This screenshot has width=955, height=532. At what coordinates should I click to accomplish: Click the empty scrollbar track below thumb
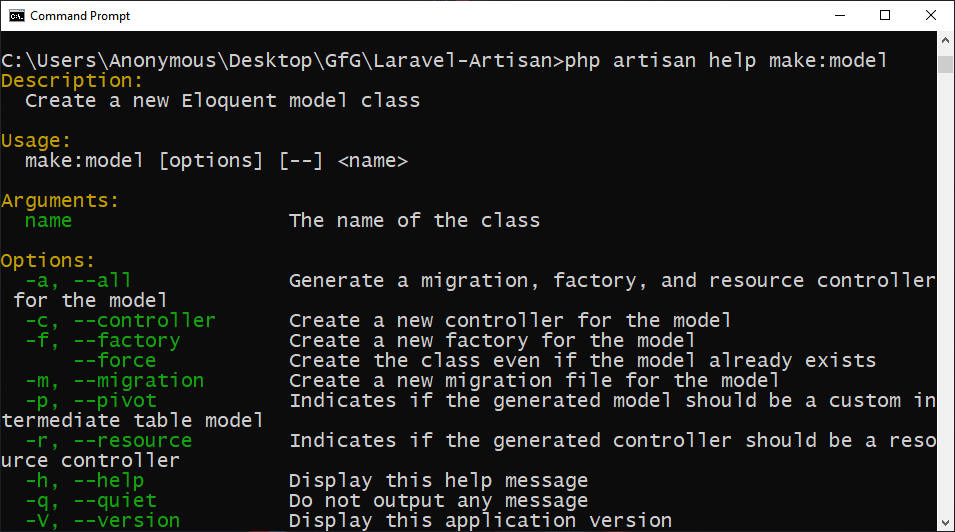pyautogui.click(x=945, y=293)
